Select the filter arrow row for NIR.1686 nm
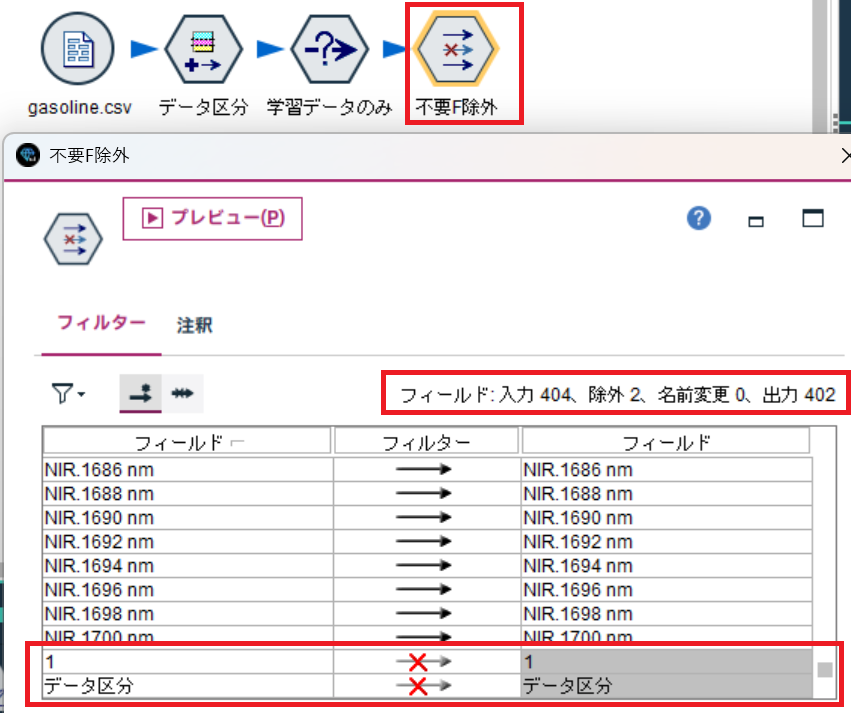The height and width of the screenshot is (713, 851). click(423, 469)
